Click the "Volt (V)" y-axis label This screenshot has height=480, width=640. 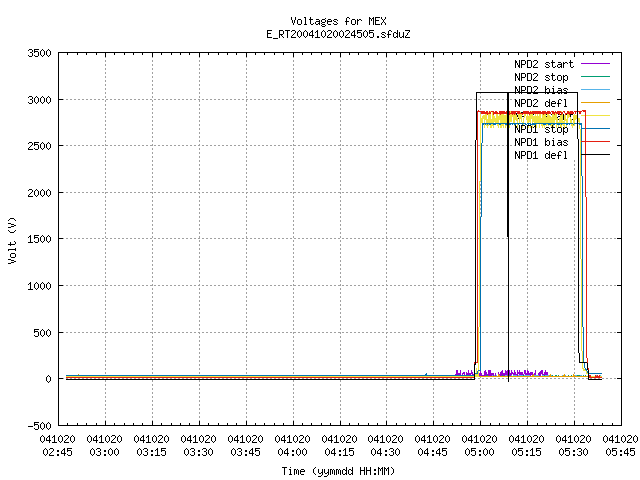click(12, 240)
